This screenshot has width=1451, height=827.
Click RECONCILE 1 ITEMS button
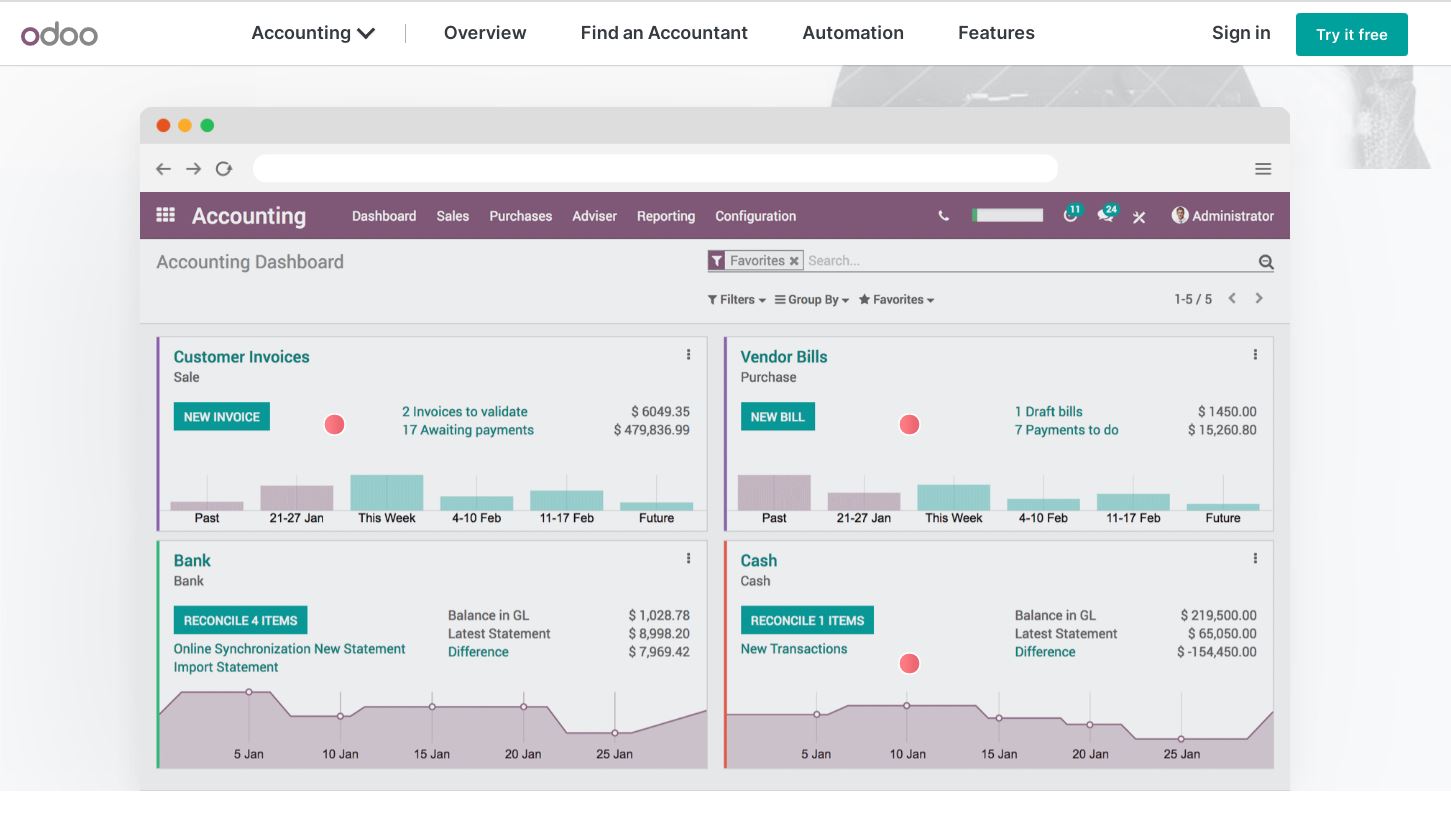(x=807, y=621)
